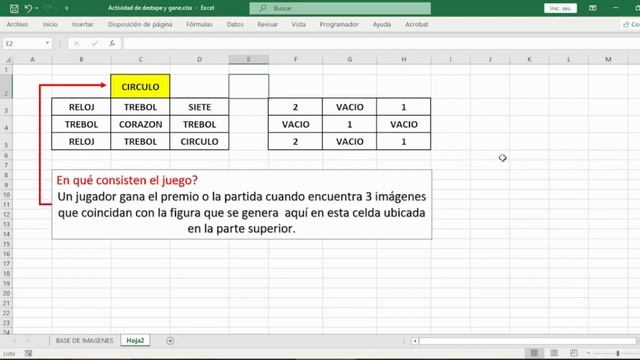Click the next sheet navigation arrow
This screenshot has height=360, width=640.
(x=29, y=340)
